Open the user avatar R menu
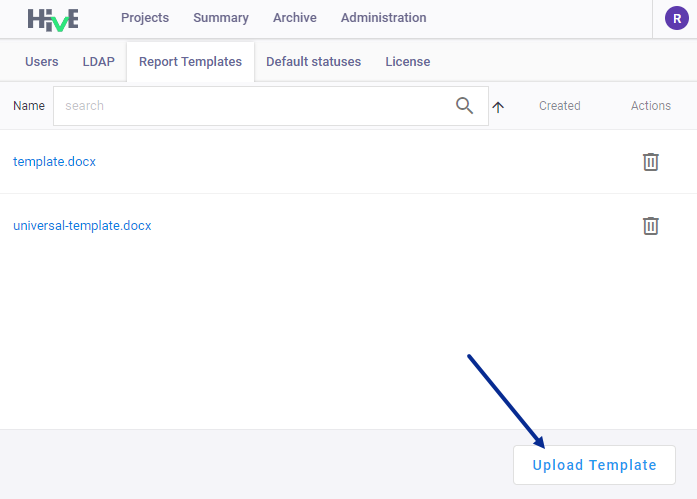The width and height of the screenshot is (697, 499). [x=677, y=18]
